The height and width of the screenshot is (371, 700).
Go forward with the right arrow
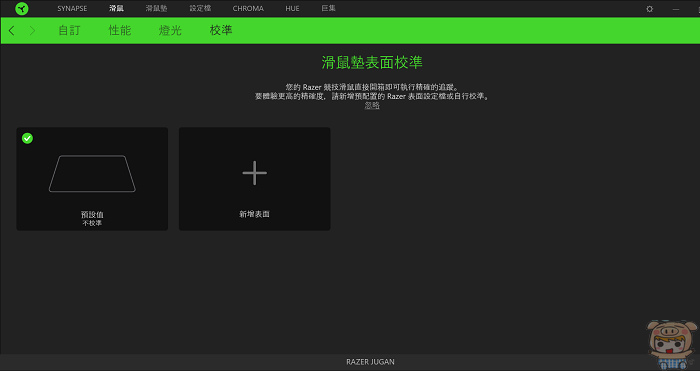[32, 30]
